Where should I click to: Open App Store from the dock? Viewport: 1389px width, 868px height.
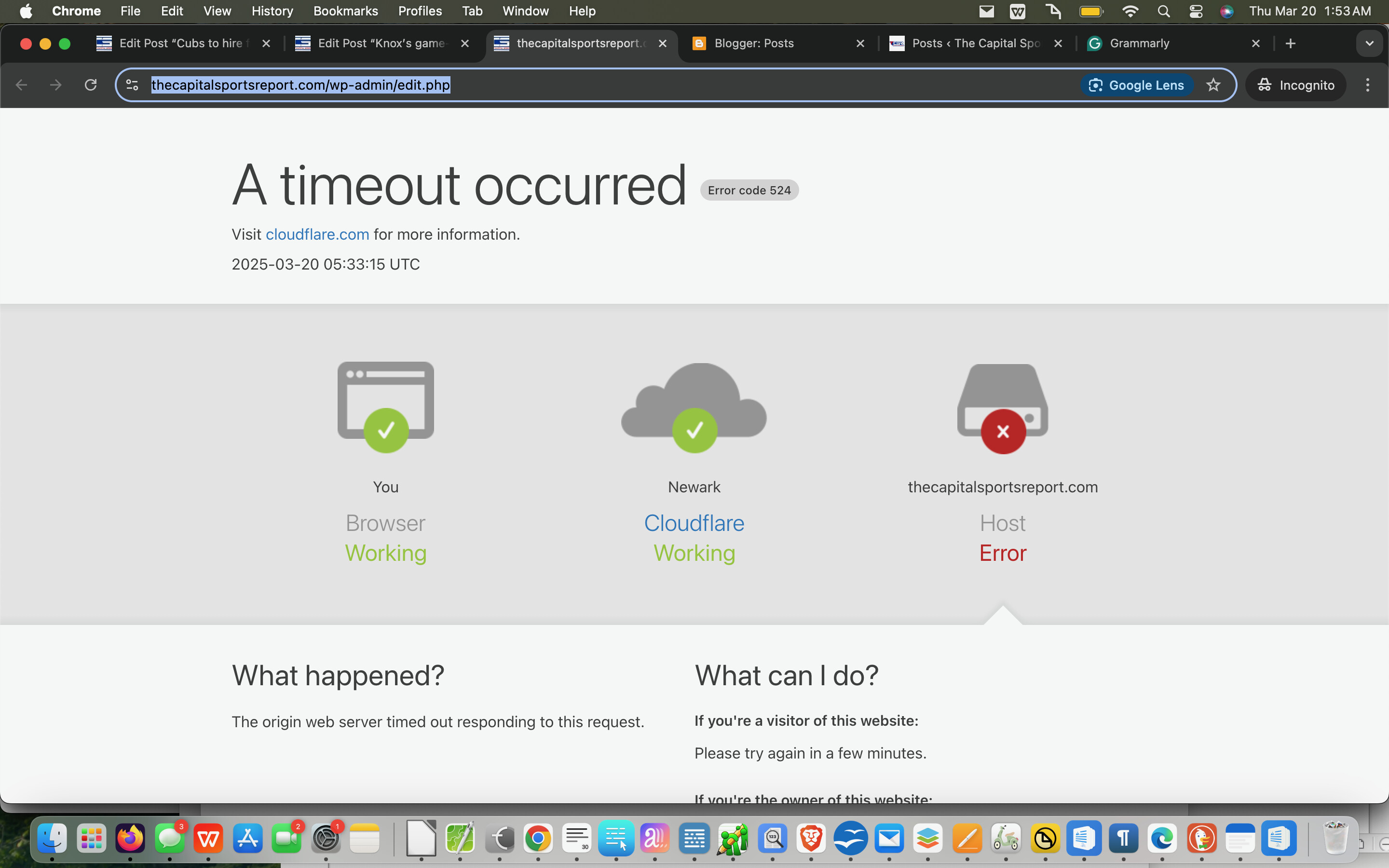[x=247, y=839]
